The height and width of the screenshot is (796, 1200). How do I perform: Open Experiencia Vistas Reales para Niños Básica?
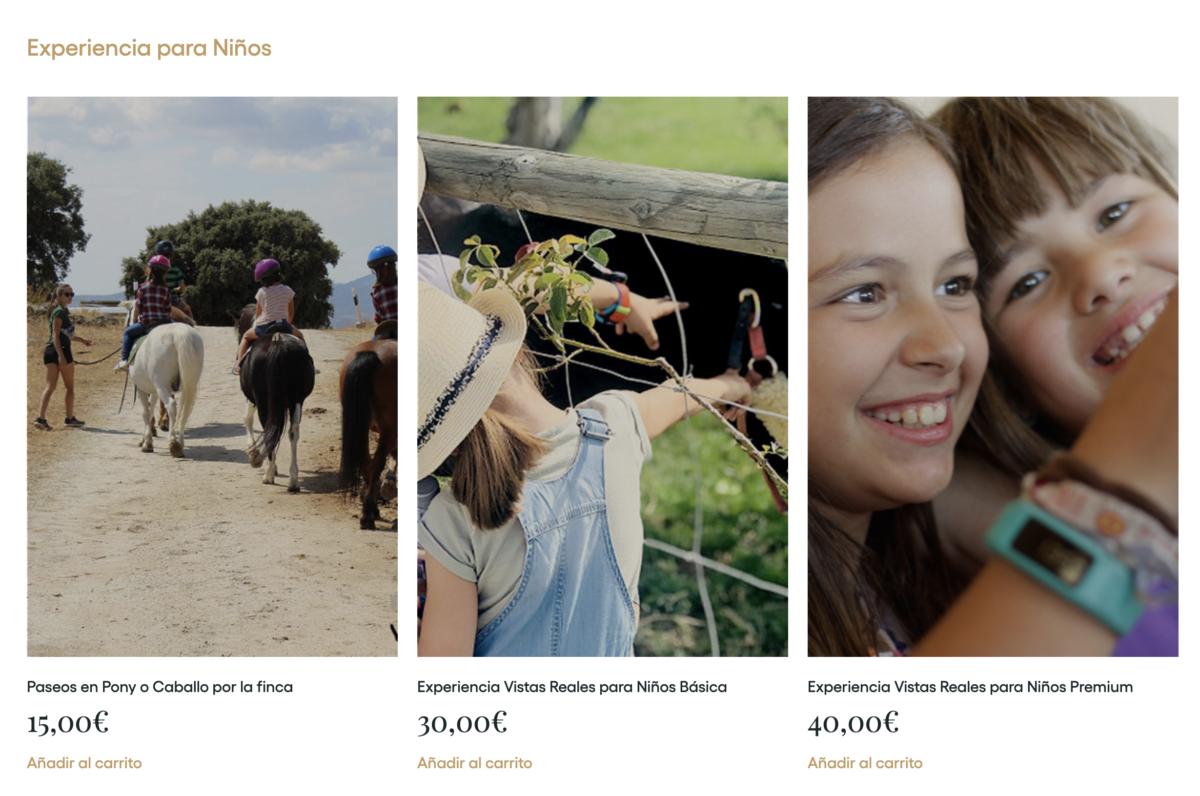(x=572, y=687)
